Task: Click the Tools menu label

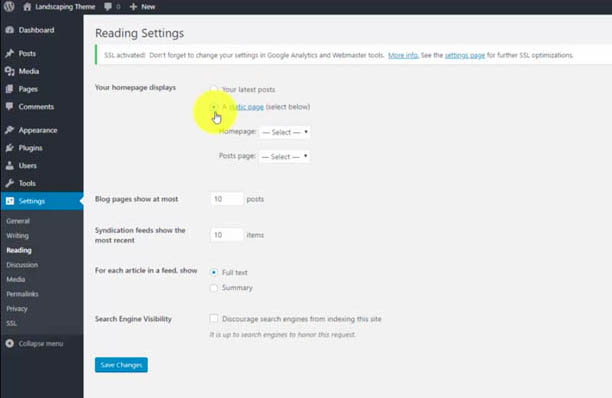Action: pyautogui.click(x=27, y=183)
